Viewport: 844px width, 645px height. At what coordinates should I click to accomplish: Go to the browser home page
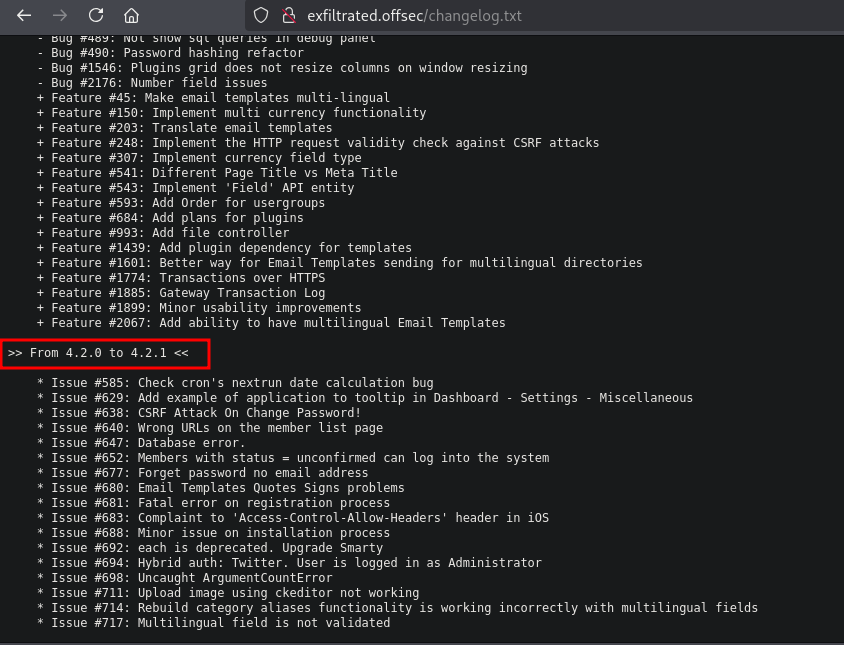tap(131, 16)
